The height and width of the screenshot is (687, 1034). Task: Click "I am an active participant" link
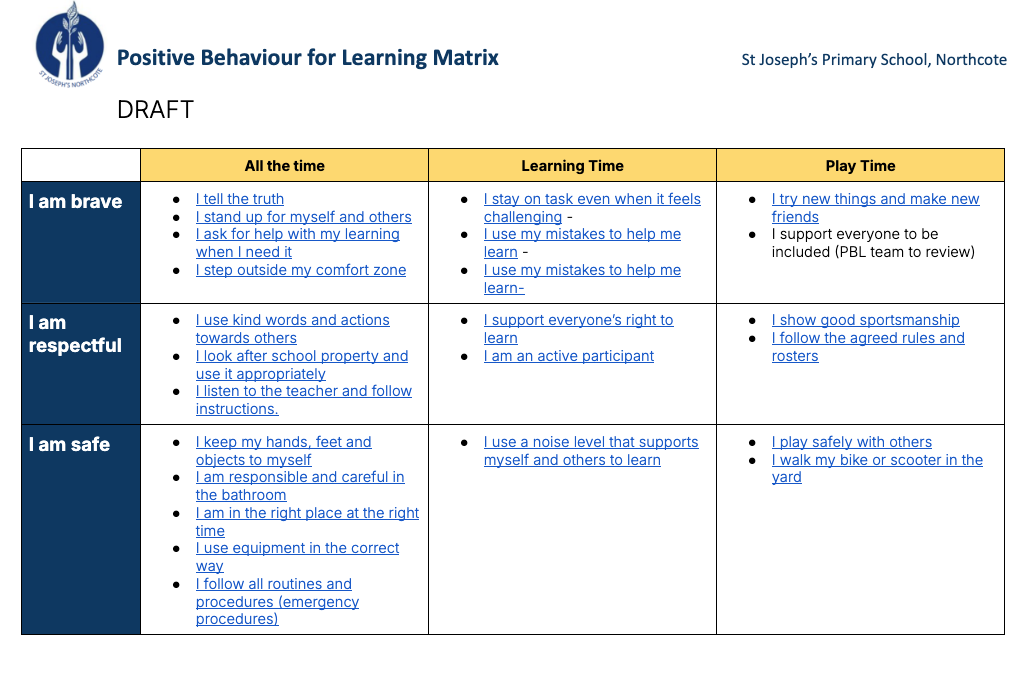point(568,356)
